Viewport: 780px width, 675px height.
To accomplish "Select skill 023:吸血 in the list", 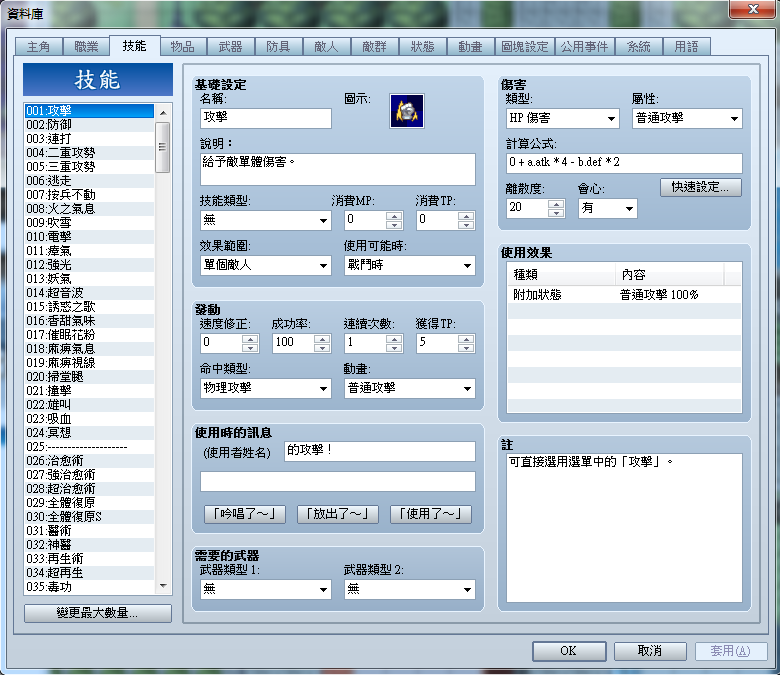I will tap(90, 418).
